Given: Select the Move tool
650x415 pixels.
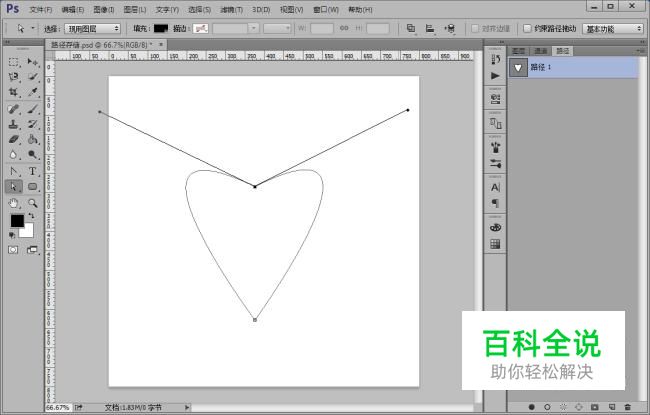Looking at the screenshot, I should [x=32, y=62].
